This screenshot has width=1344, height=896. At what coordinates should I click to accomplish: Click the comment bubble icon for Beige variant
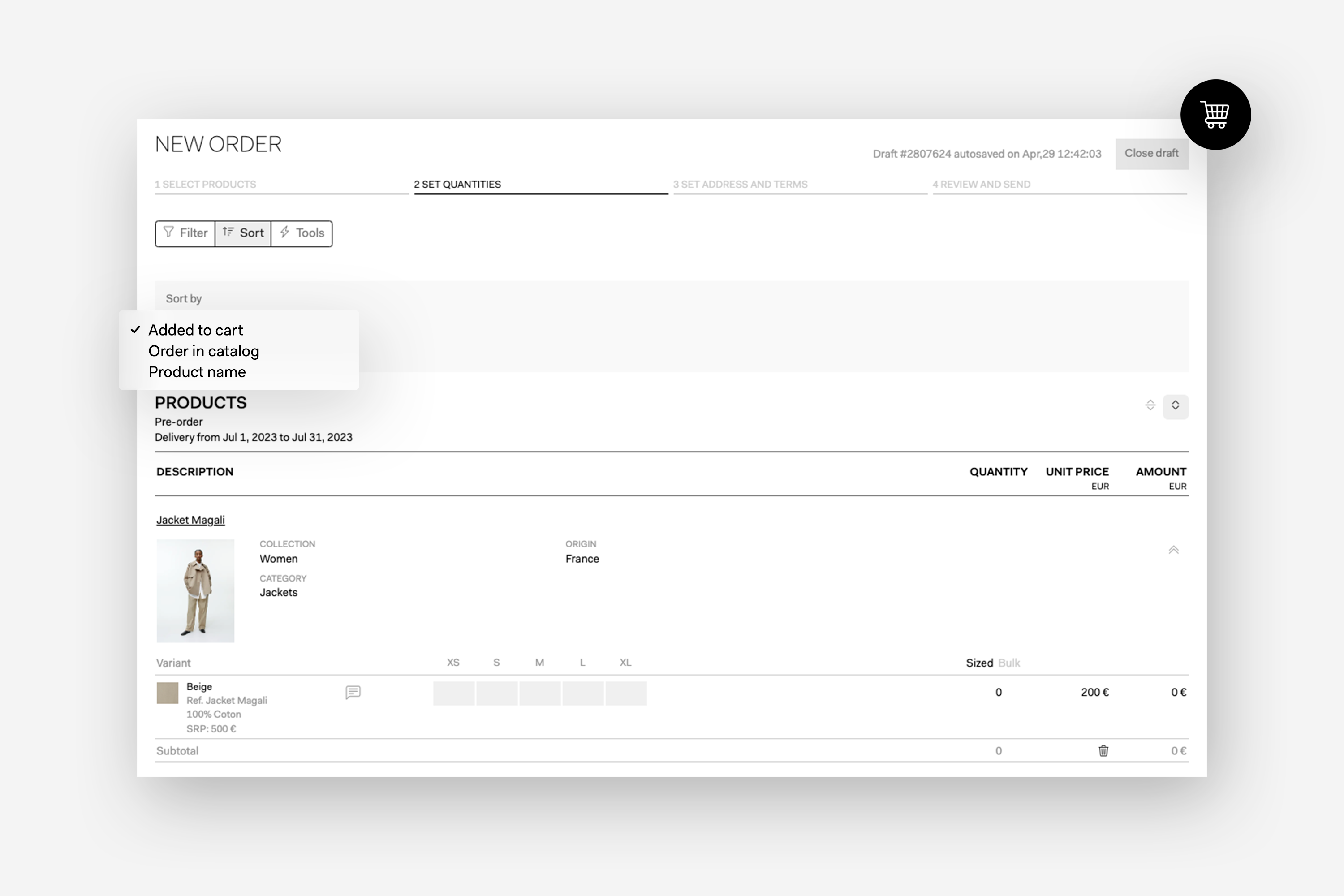click(x=353, y=693)
